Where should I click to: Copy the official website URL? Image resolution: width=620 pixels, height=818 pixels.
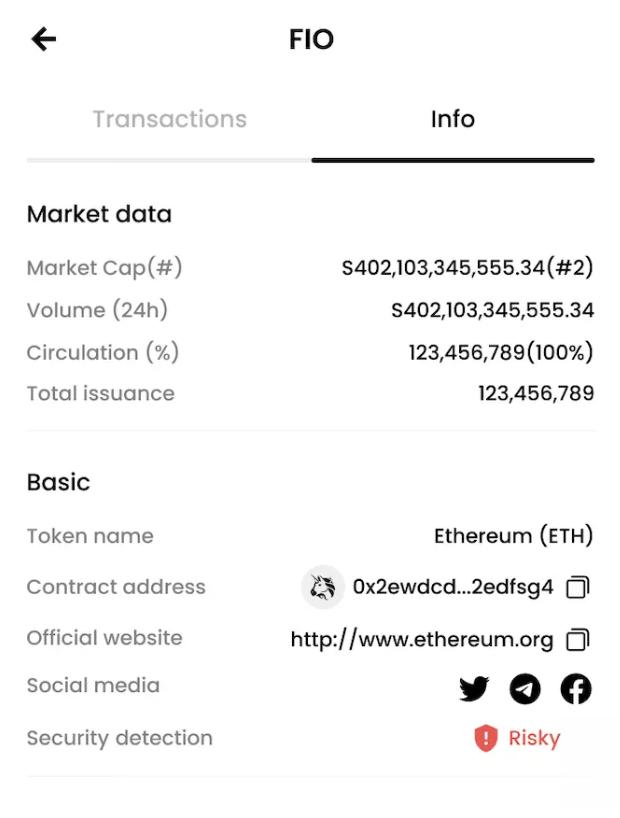pyautogui.click(x=578, y=639)
